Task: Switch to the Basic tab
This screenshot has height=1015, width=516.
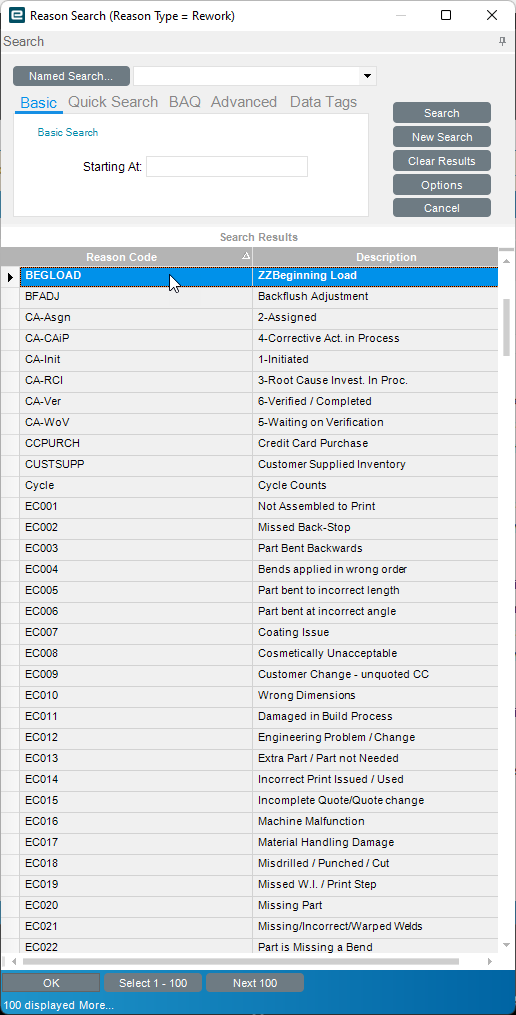Action: point(39,102)
